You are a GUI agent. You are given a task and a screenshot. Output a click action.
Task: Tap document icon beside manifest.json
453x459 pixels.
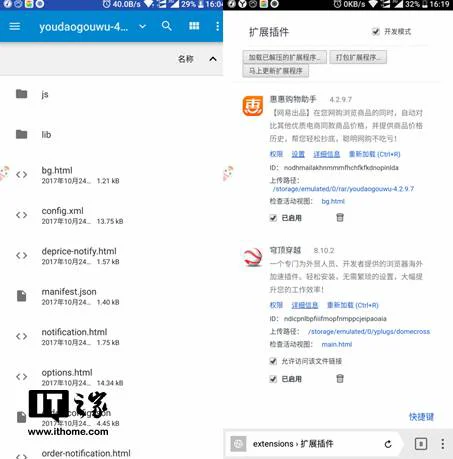tap(22, 296)
